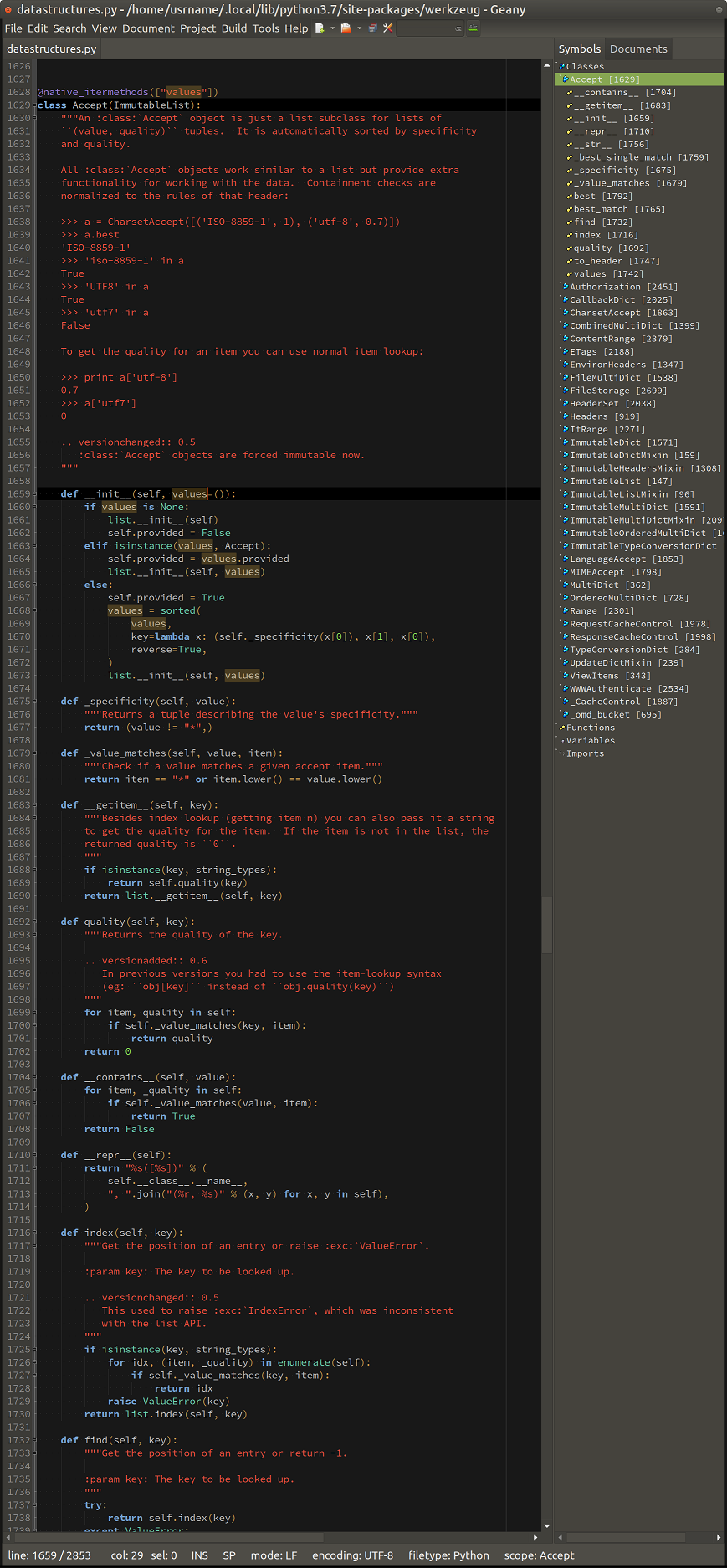Select ImmutableList [147] in symbols
Viewport: 727px width, 1568px height.
621,482
